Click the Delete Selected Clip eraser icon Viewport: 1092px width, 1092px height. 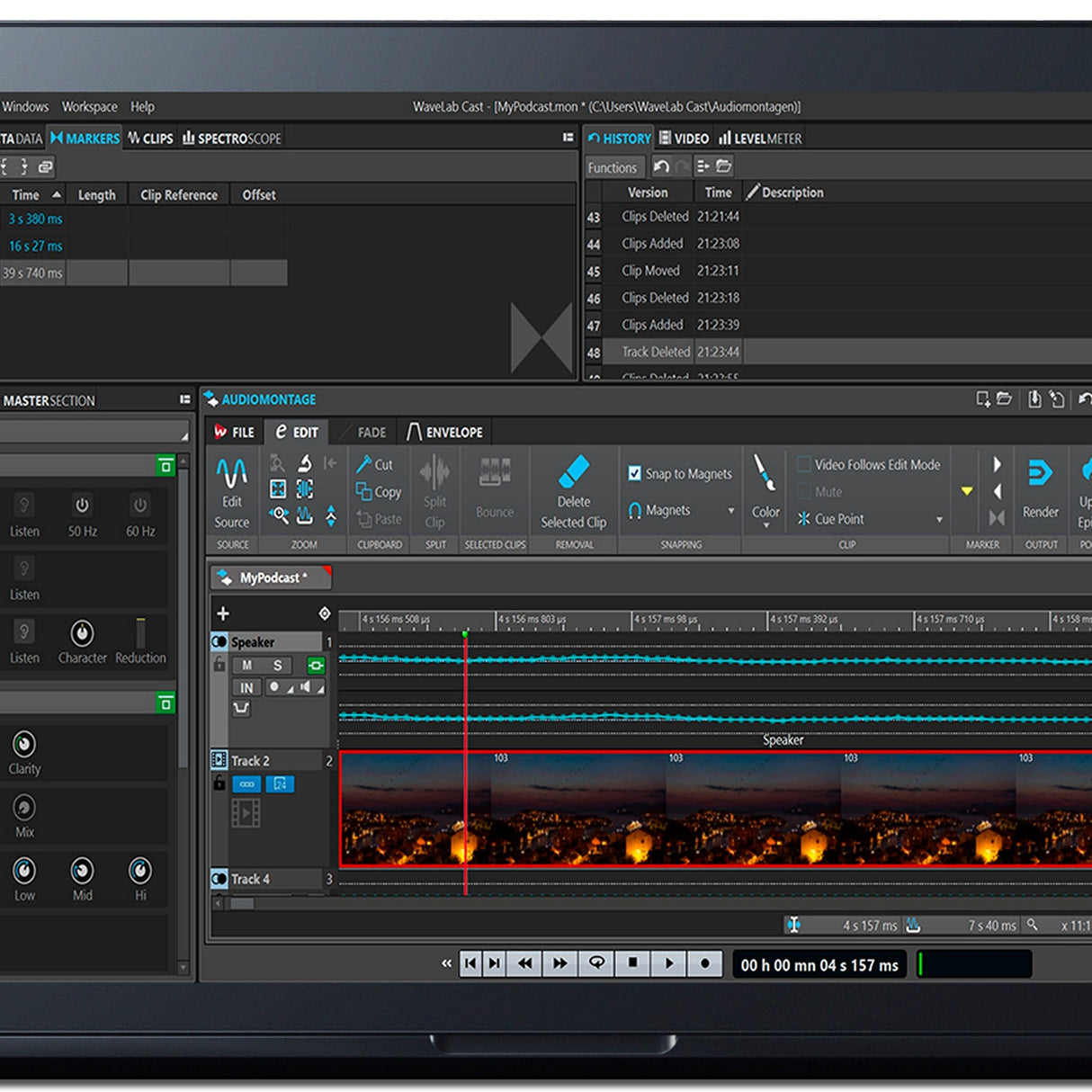(x=573, y=471)
